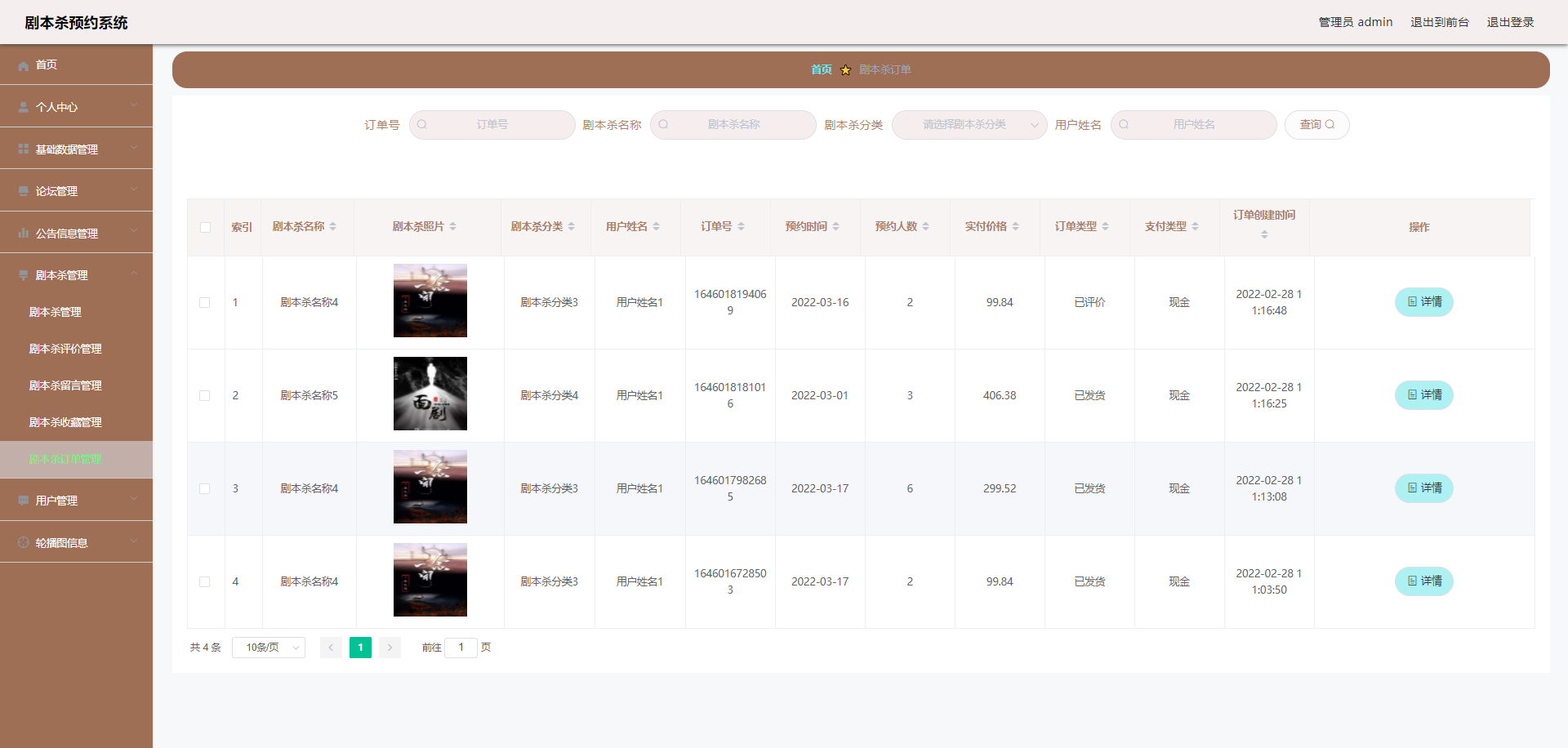Click the 前往 page number input box
The height and width of the screenshot is (748, 1568).
click(461, 647)
